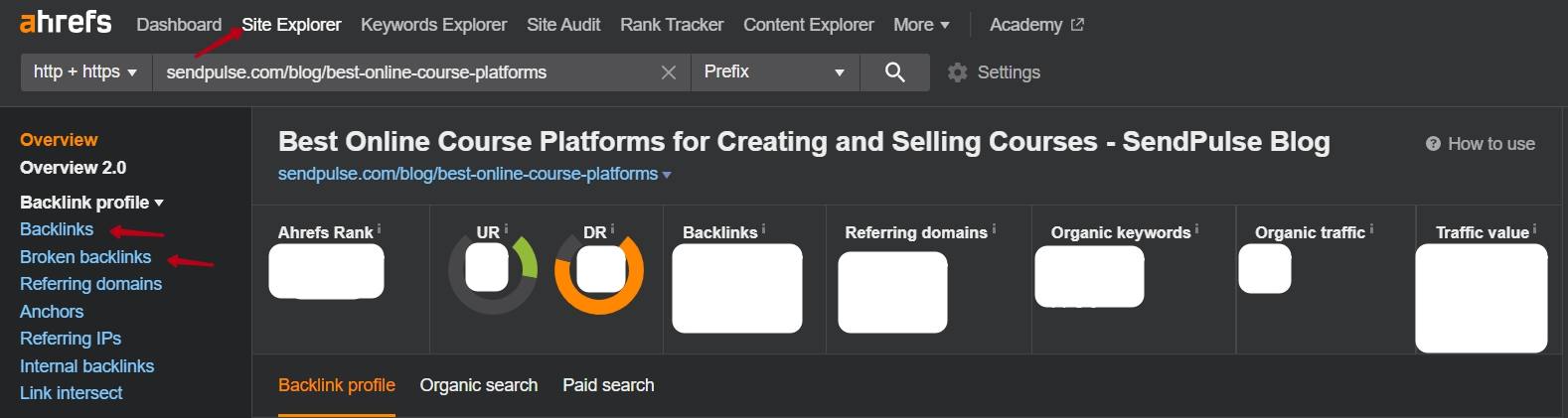Show UR info tooltip icon

[506, 228]
